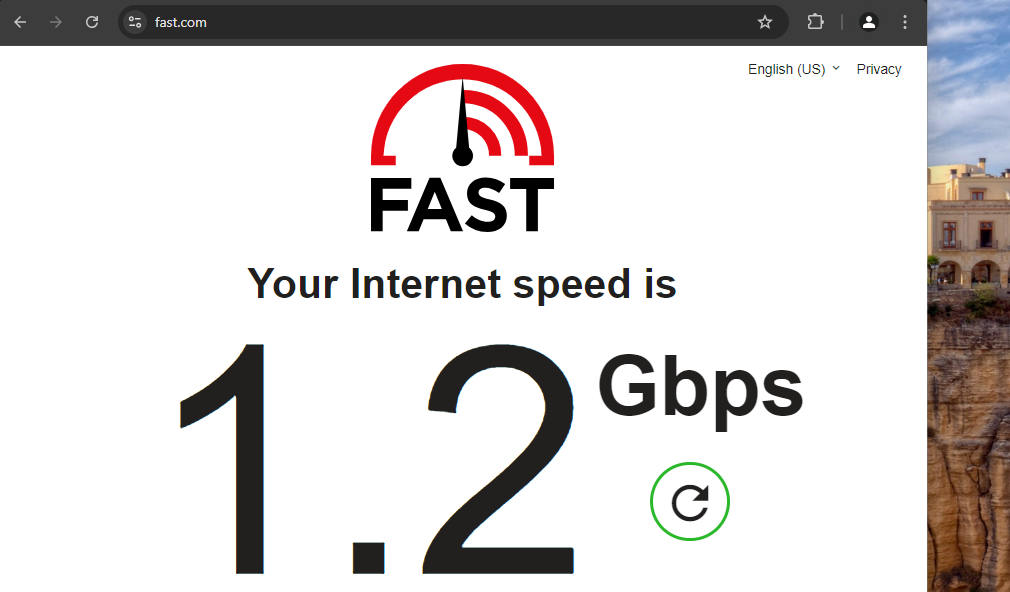The height and width of the screenshot is (592, 1010).
Task: Open the Extensions puzzle icon
Action: 815,23
